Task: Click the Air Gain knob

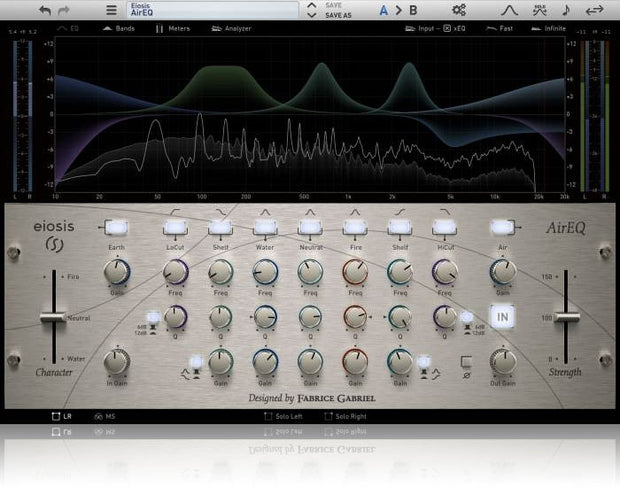Action: click(503, 272)
